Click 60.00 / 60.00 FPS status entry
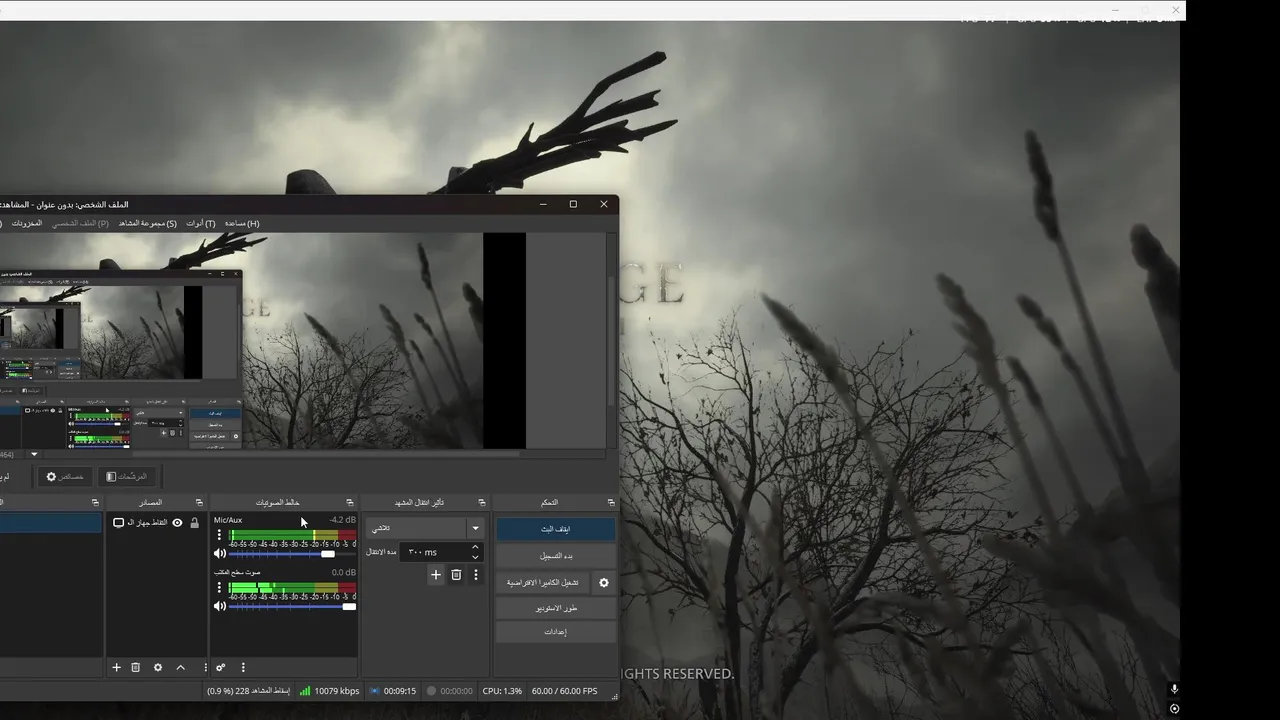The image size is (1280, 720). 565,691
